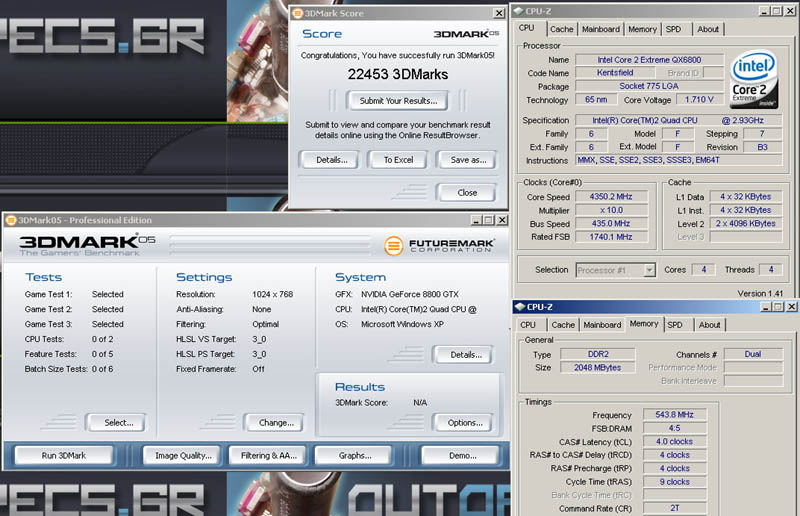Screen dimensions: 800x516
Task: Click the Cycle Time 9 clocks value
Action: pos(674,482)
